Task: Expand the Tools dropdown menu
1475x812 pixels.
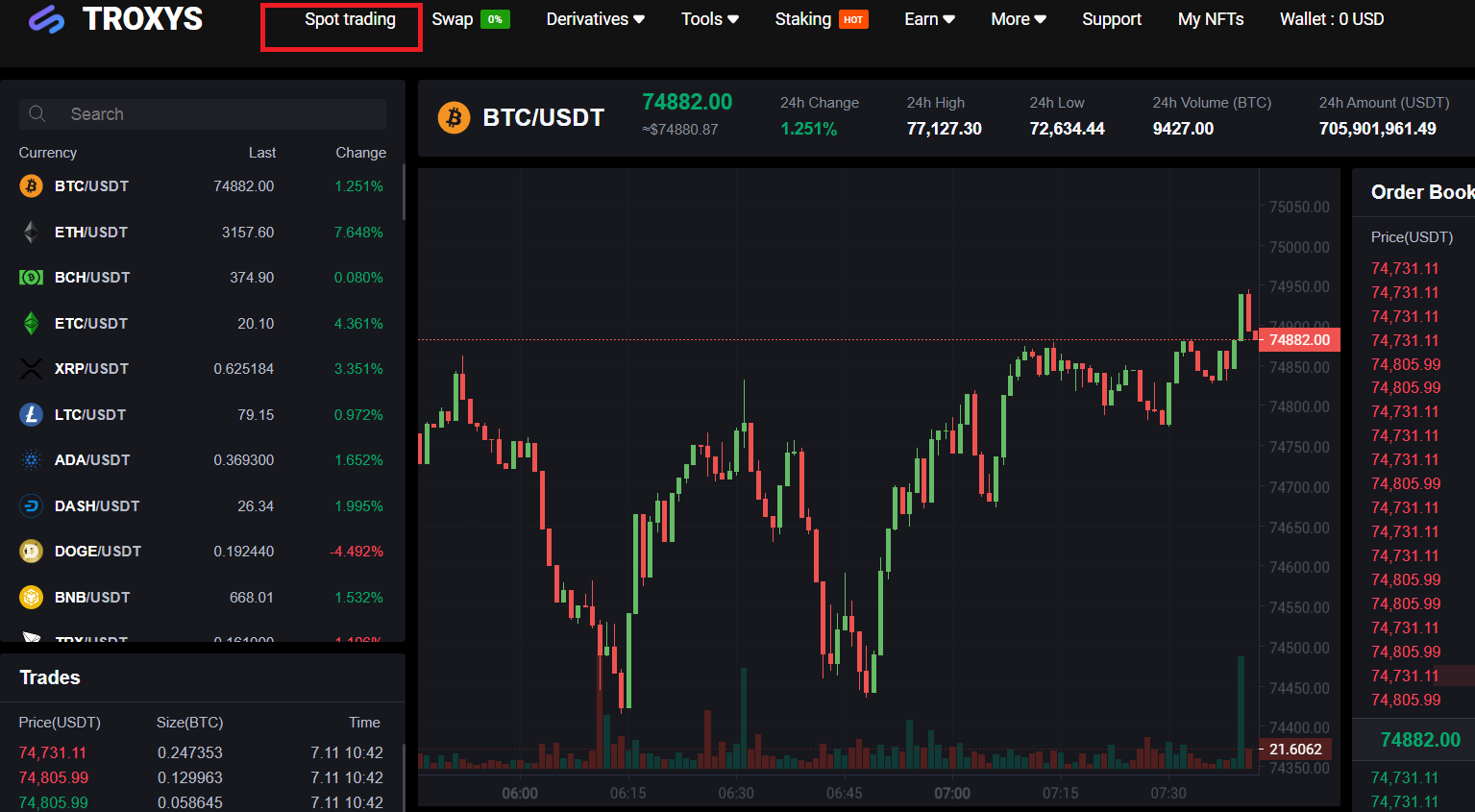Action: coord(710,19)
